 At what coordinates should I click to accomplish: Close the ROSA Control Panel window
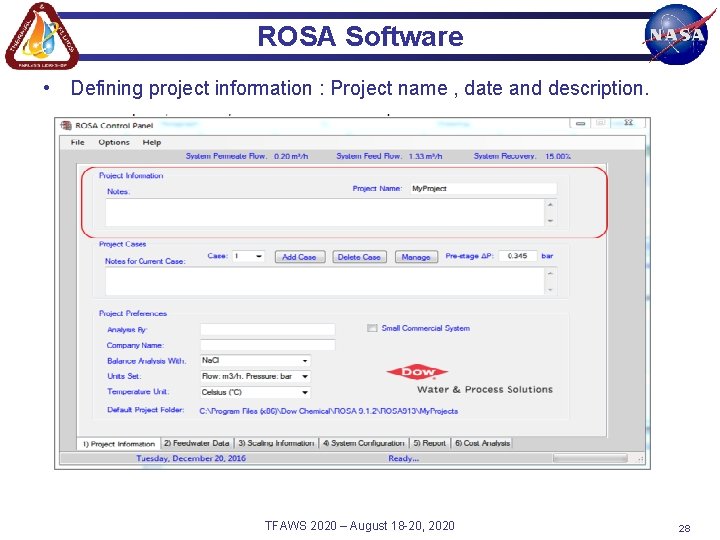click(629, 123)
